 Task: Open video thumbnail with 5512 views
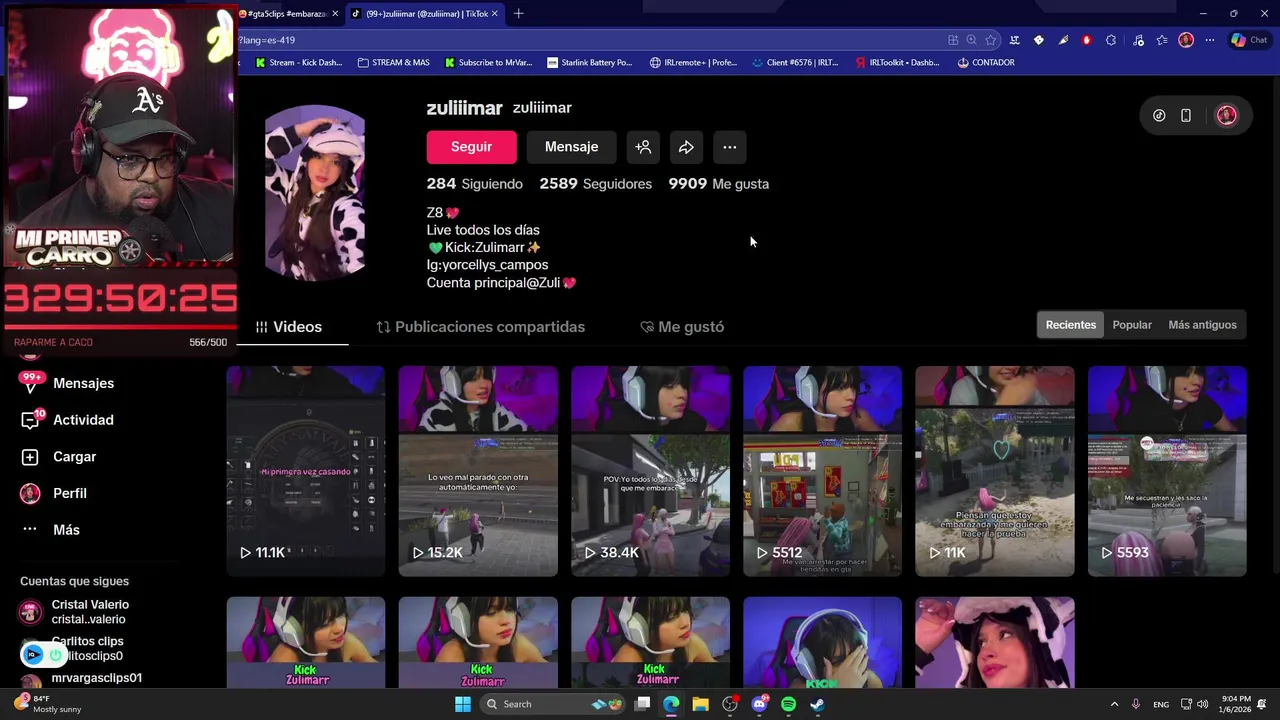tap(822, 471)
